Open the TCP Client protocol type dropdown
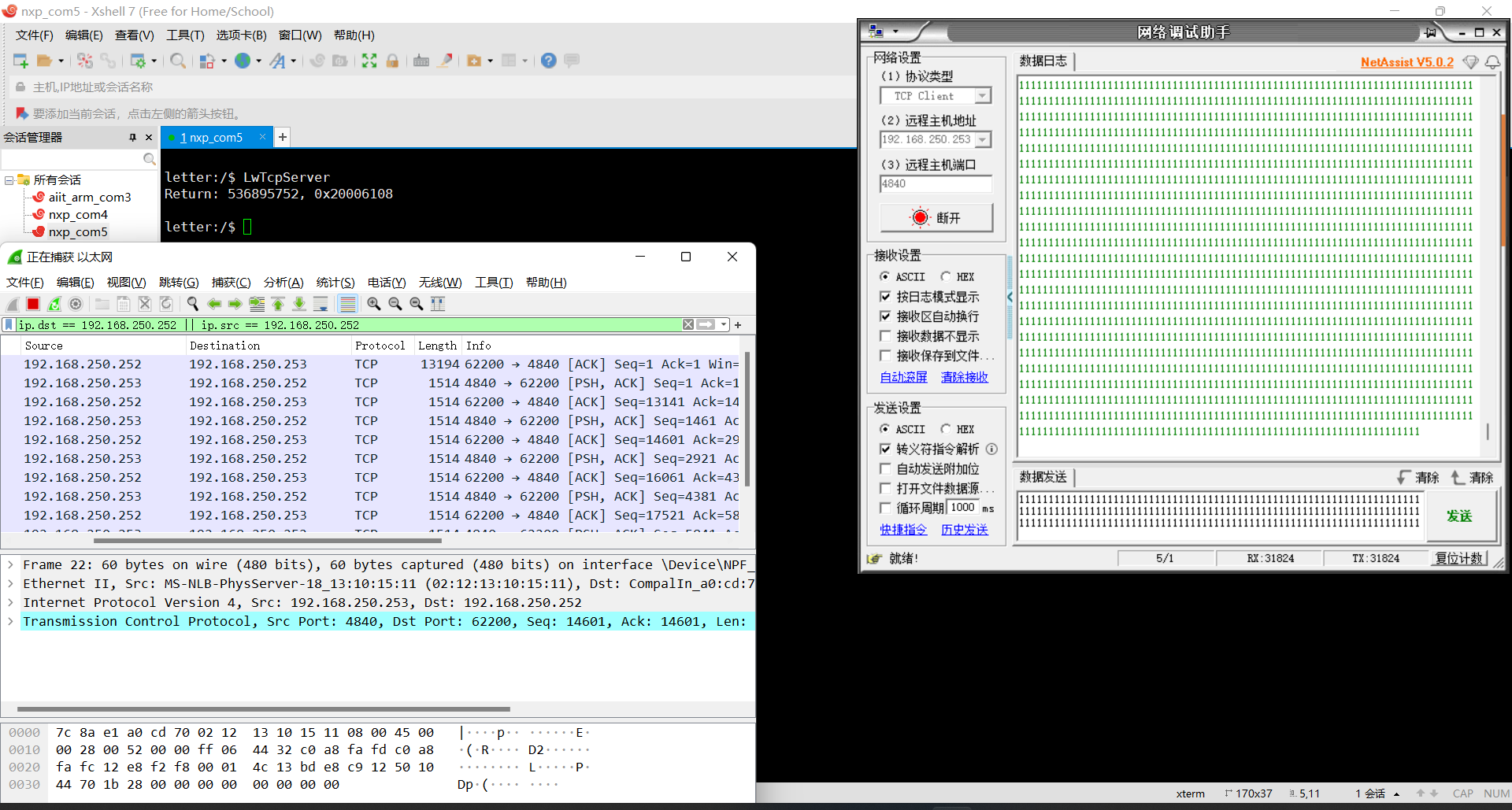The image size is (1512, 810). 982,96
